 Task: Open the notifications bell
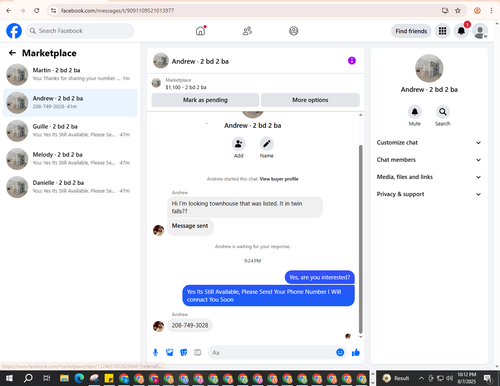pyautogui.click(x=461, y=31)
